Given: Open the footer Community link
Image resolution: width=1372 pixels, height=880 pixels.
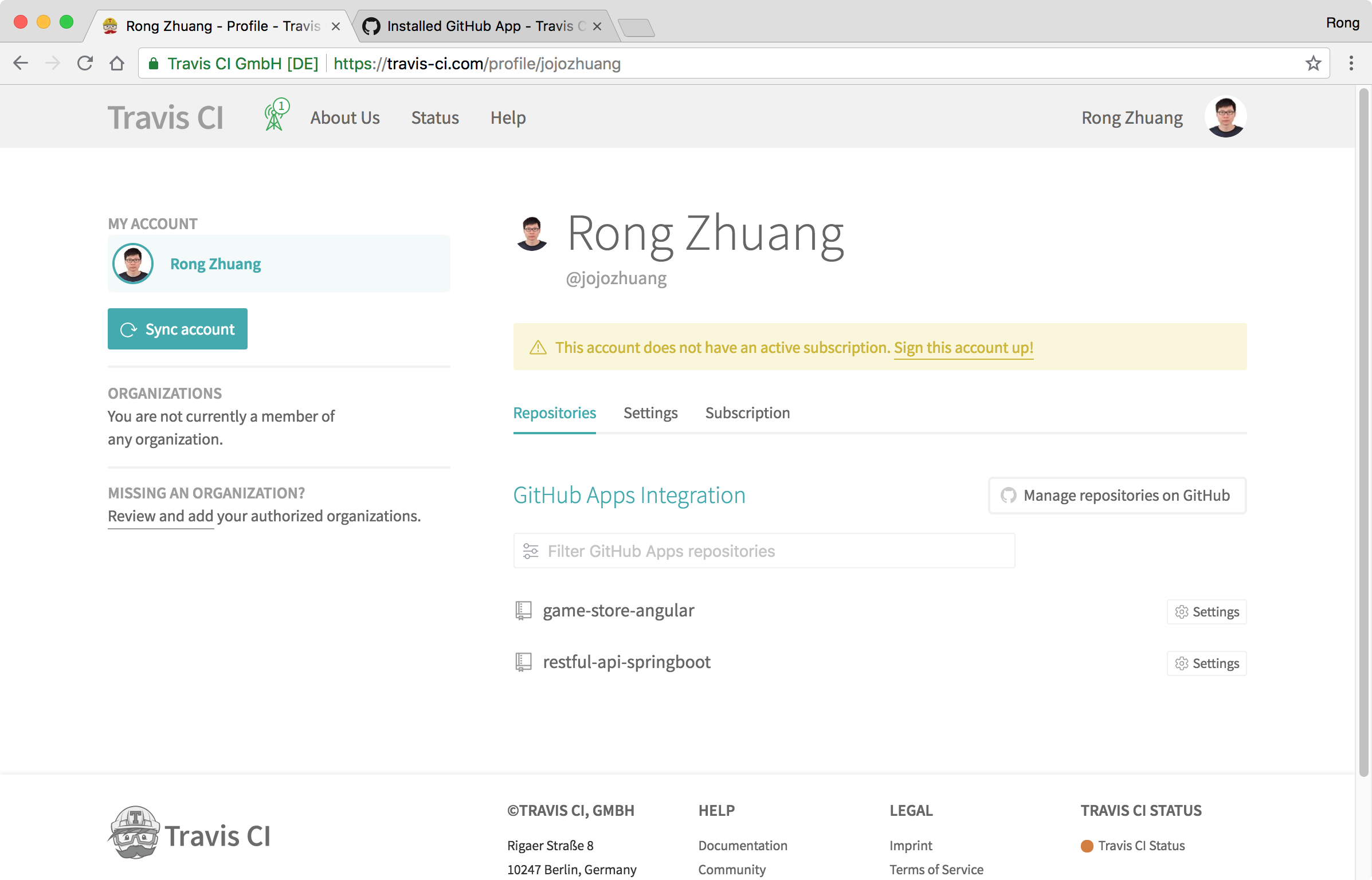Looking at the screenshot, I should [732, 870].
